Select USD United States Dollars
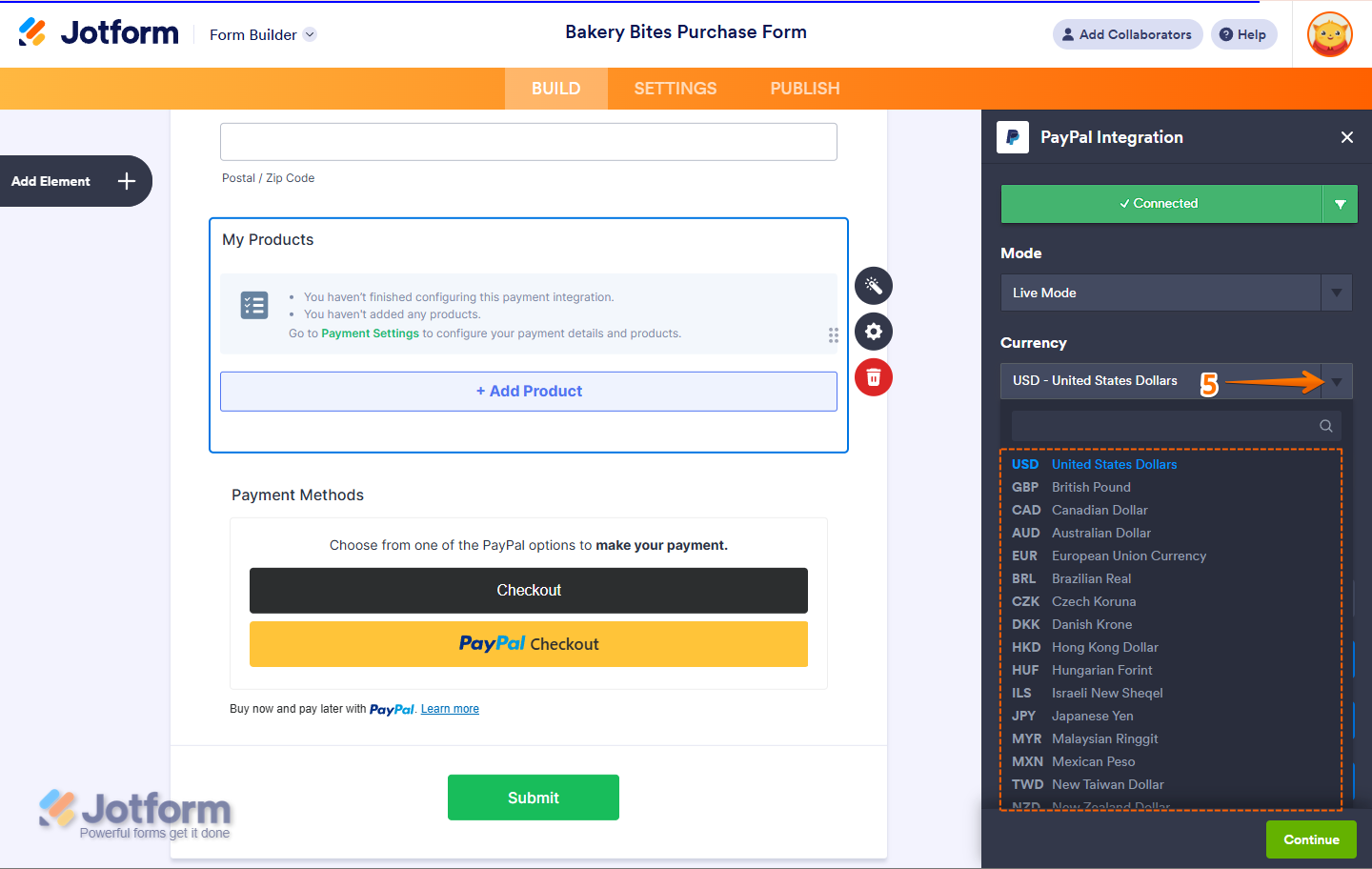 tap(1171, 464)
